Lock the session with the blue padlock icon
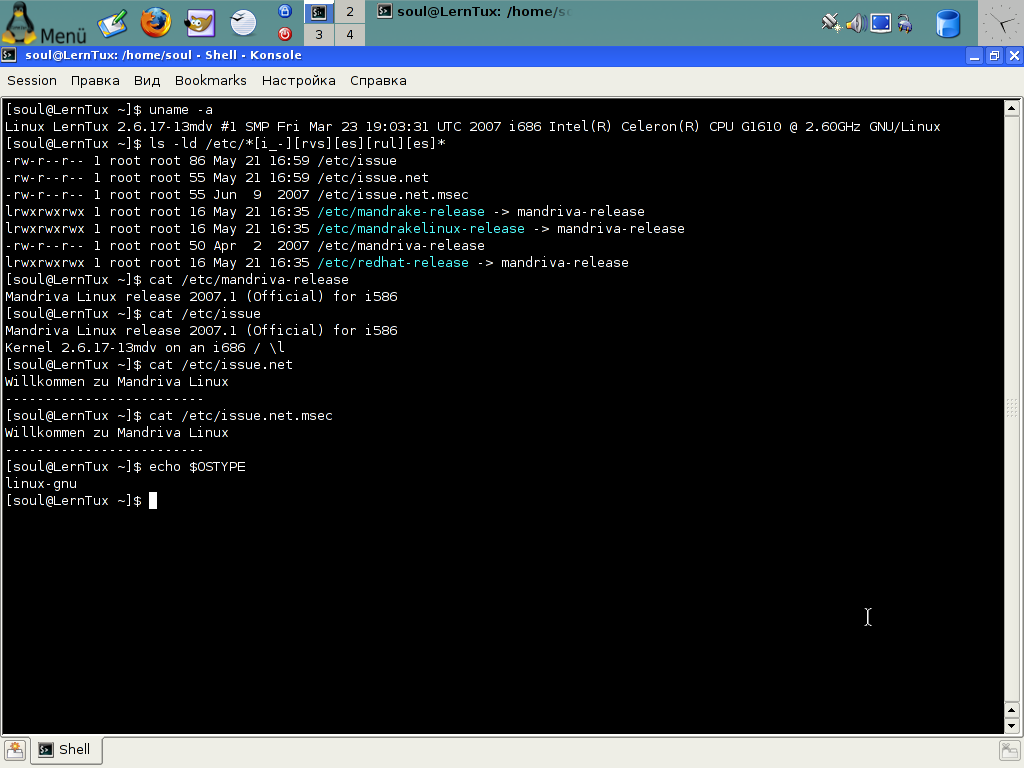 coord(285,11)
